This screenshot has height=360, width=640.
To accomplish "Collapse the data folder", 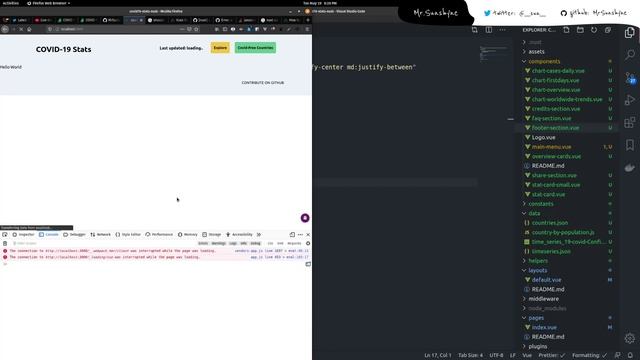I will (534, 213).
